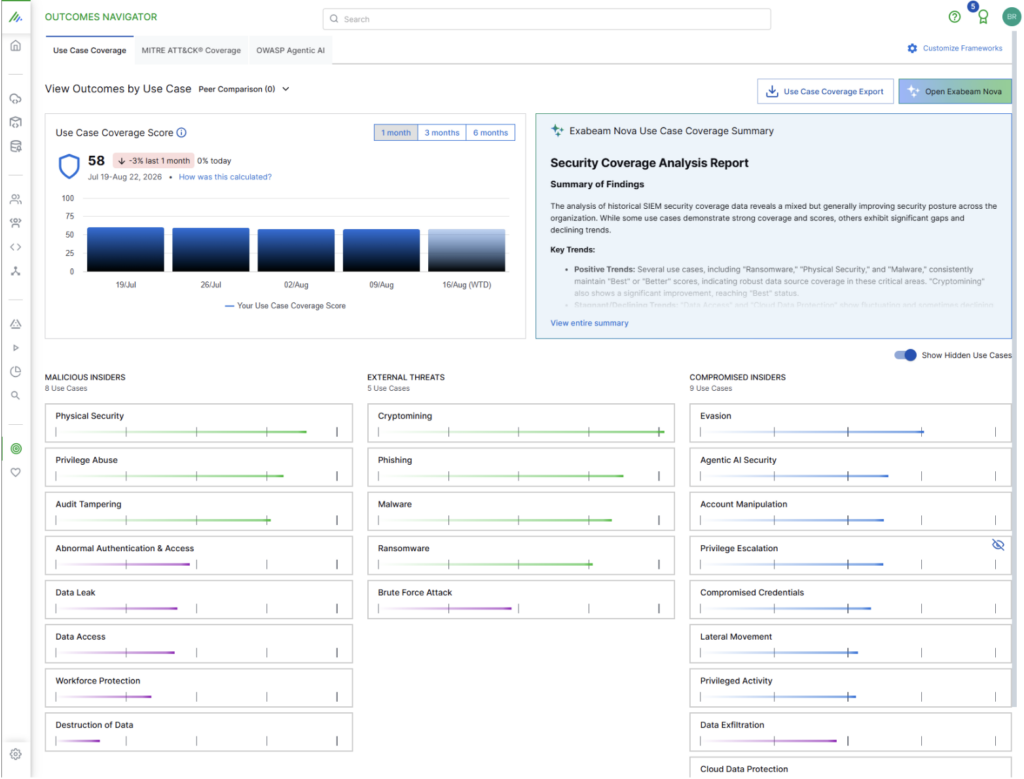Open the Phishing use case card
1024x779 pixels.
520,467
